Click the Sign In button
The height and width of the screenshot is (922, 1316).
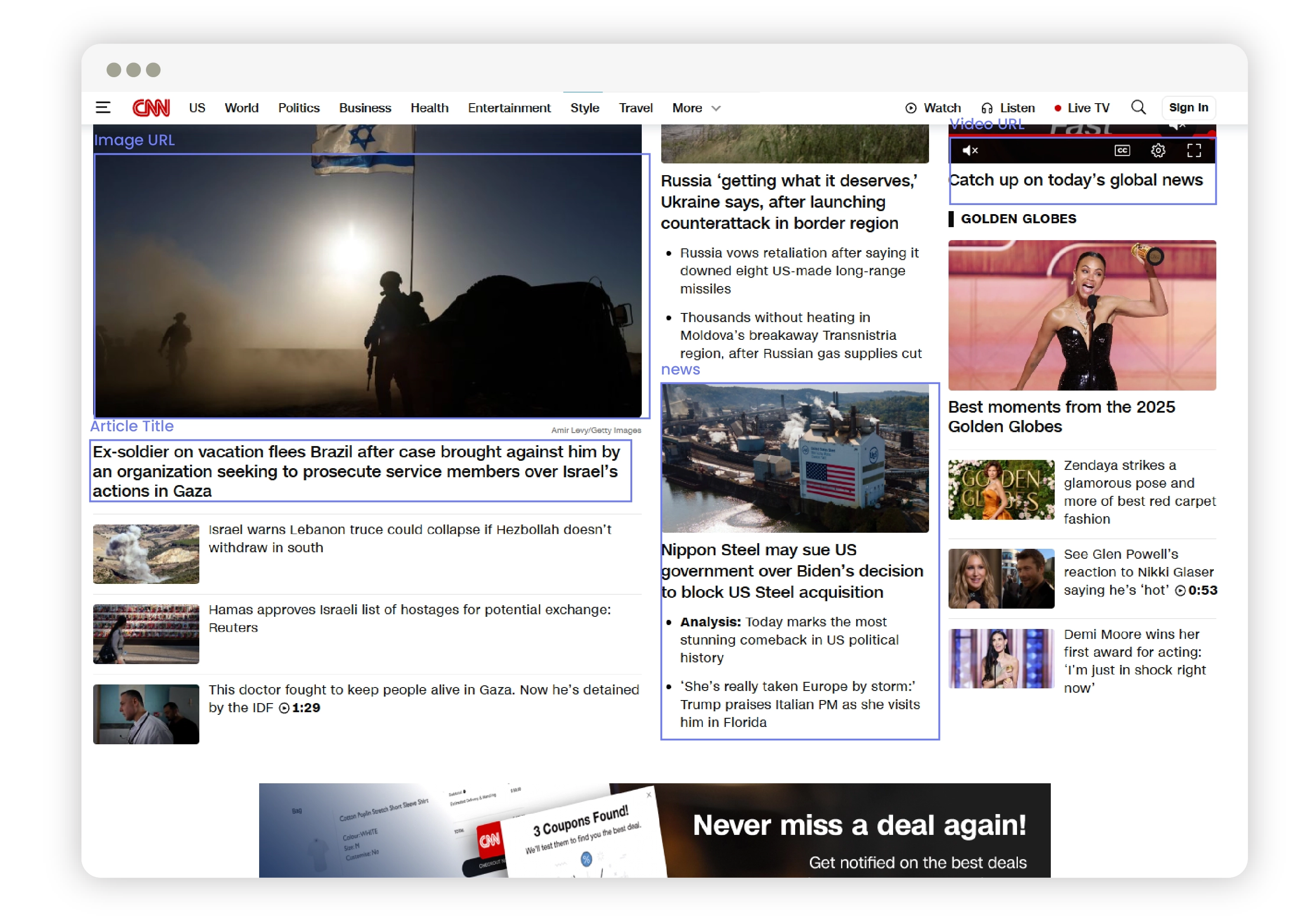tap(1188, 108)
